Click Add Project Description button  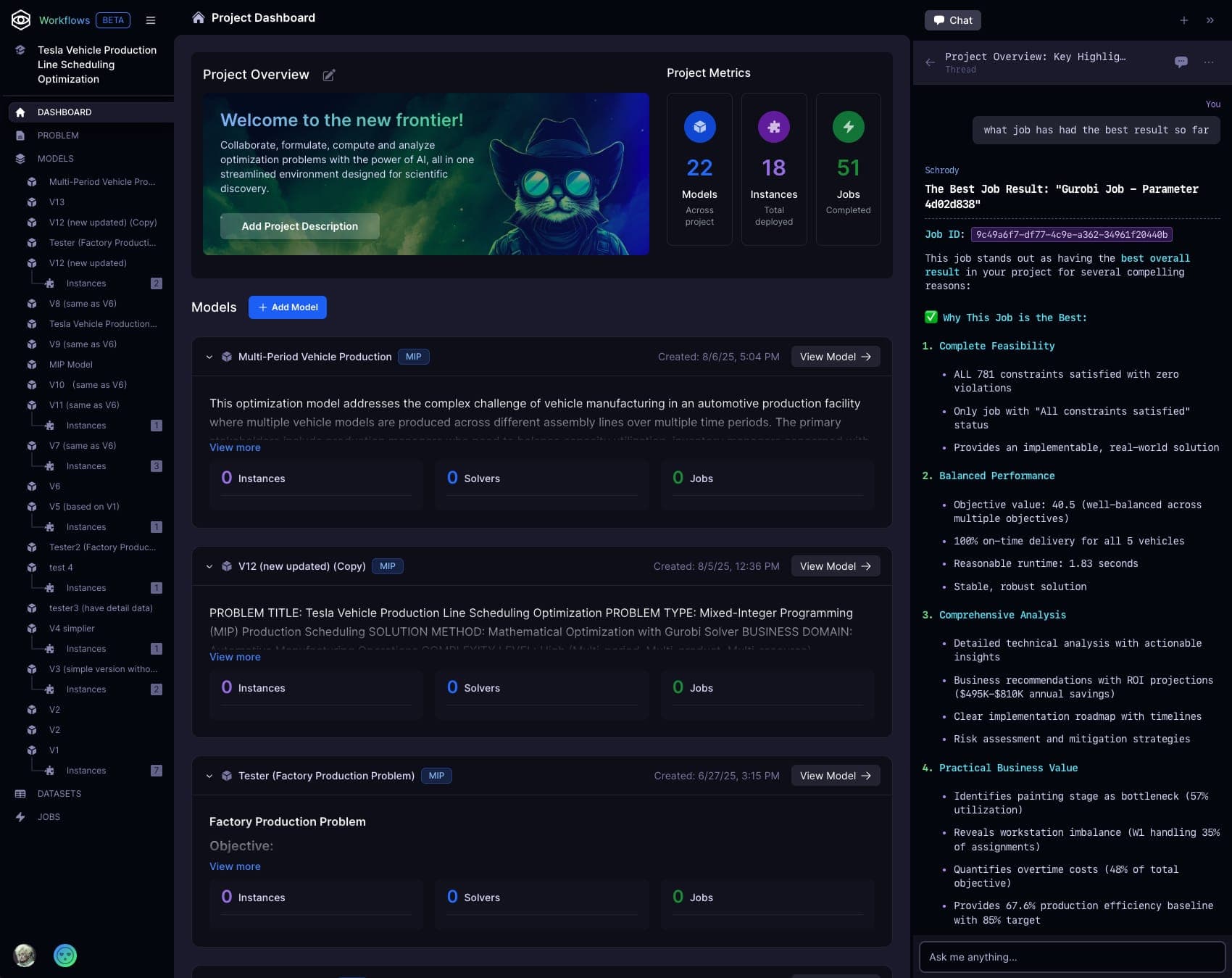[x=299, y=226]
